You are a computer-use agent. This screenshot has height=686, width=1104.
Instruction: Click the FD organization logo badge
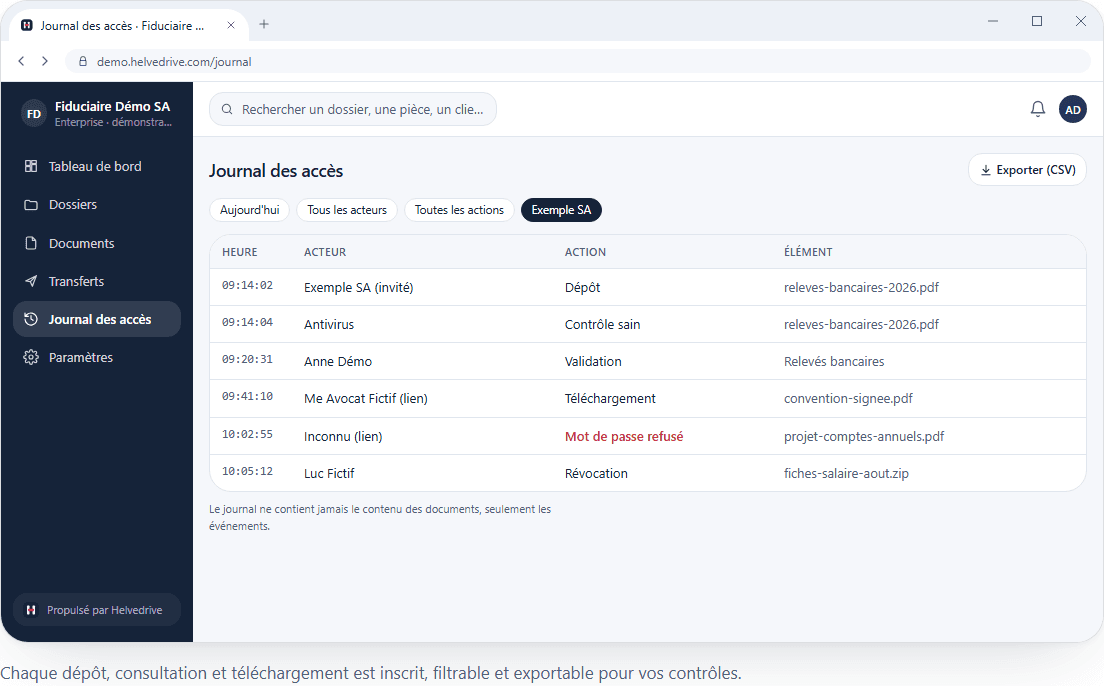[x=34, y=113]
